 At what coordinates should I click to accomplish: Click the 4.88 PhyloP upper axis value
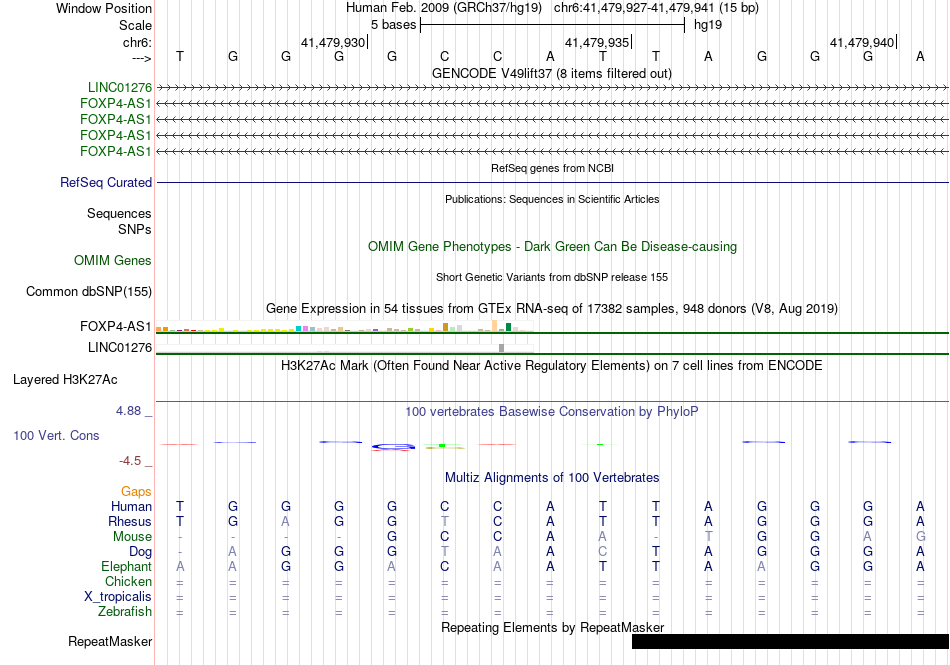pyautogui.click(x=128, y=411)
